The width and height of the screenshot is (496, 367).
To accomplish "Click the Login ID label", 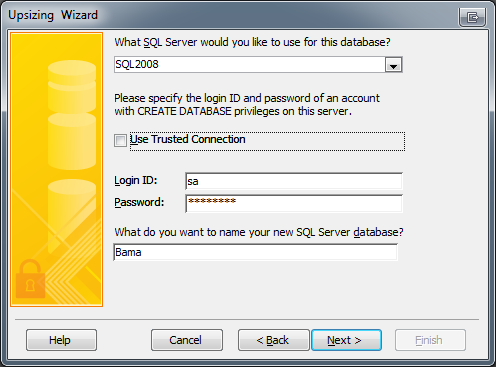I will [x=136, y=180].
